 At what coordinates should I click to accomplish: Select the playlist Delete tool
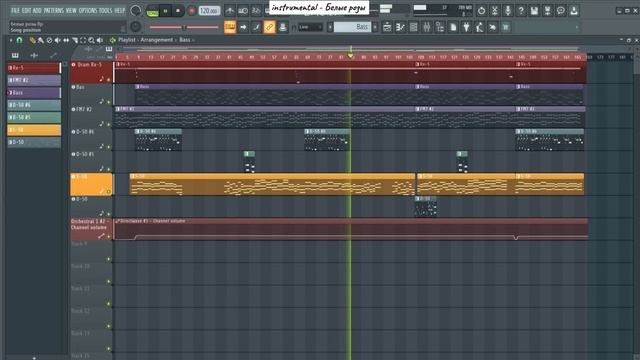(49, 40)
